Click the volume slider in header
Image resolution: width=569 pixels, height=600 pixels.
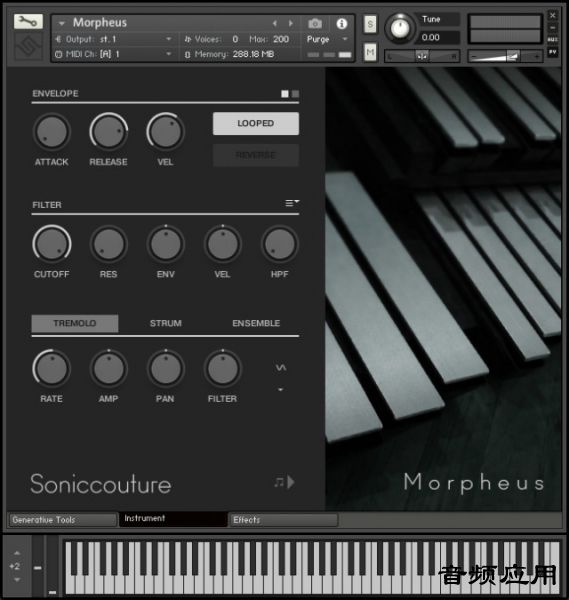pos(505,56)
